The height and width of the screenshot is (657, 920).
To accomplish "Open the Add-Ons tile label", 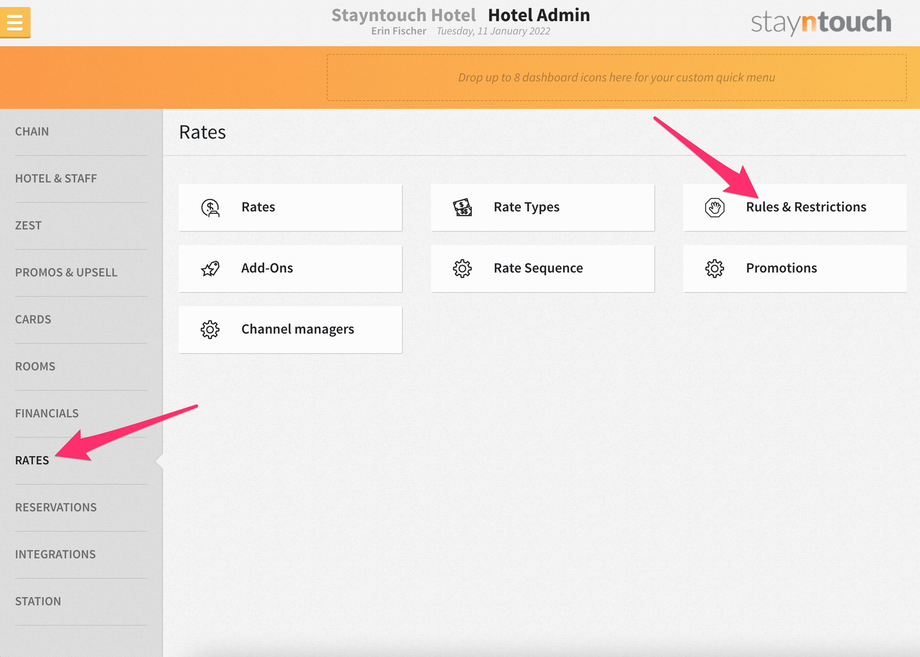I will click(267, 268).
